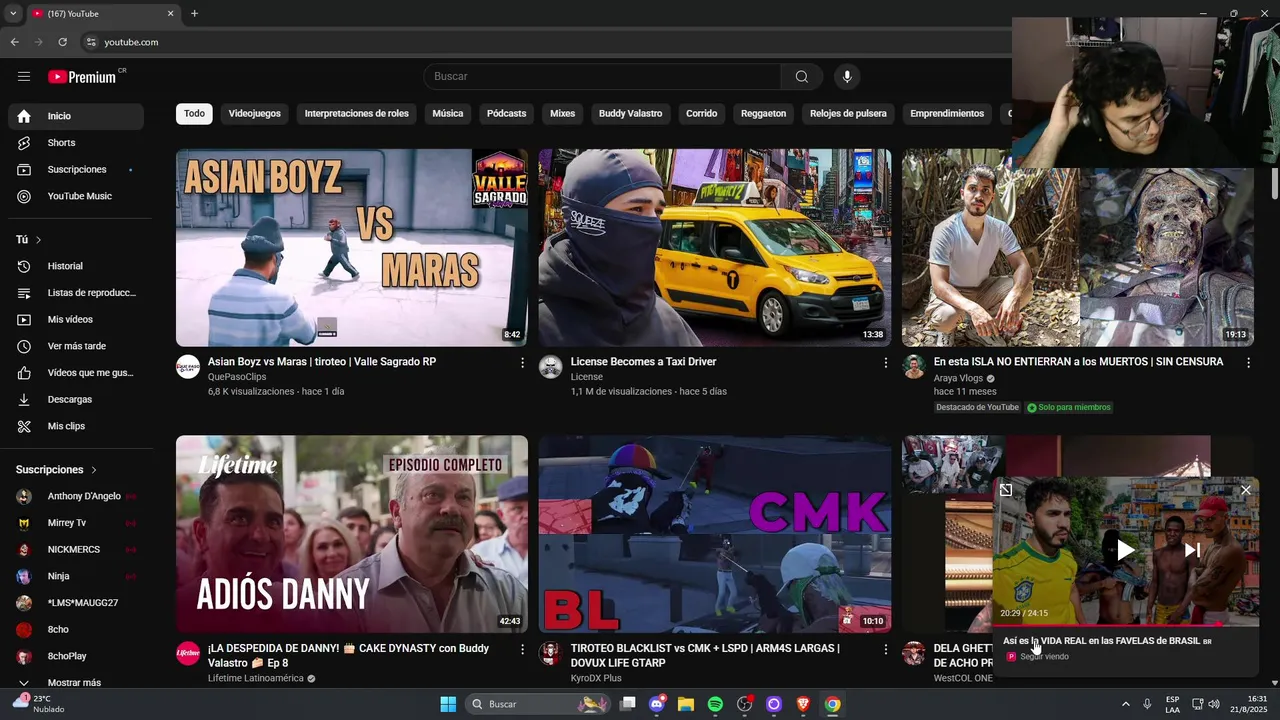Open Anthony D'Angelo subscription channel
1280x720 pixels.
tap(76, 496)
